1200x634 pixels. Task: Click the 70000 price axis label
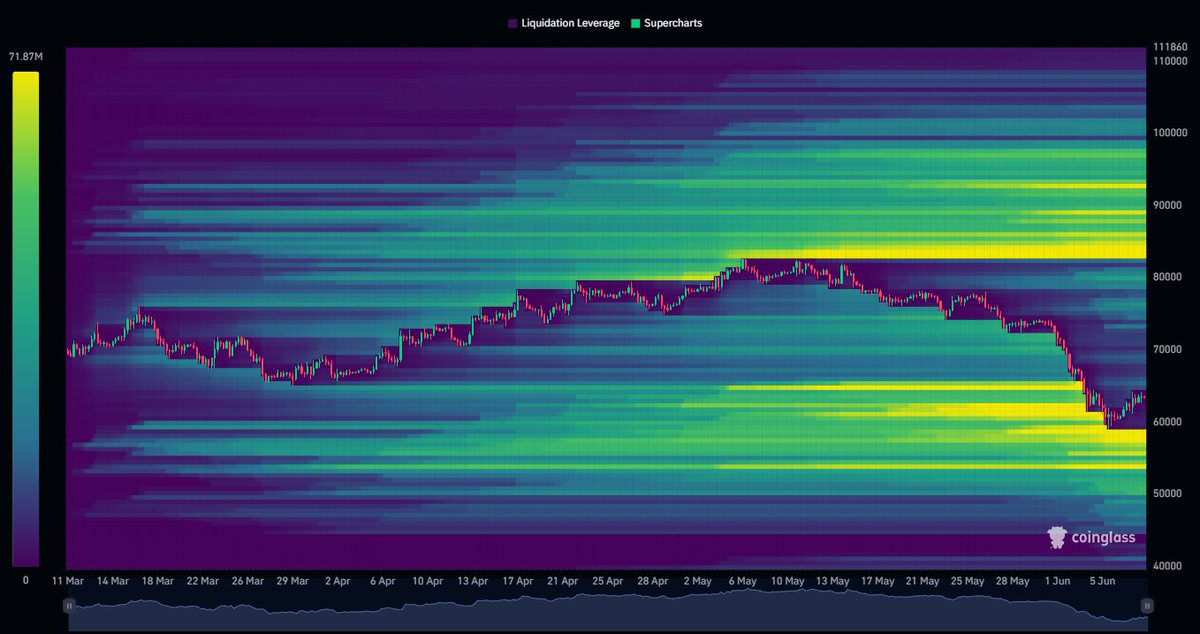click(x=1166, y=350)
